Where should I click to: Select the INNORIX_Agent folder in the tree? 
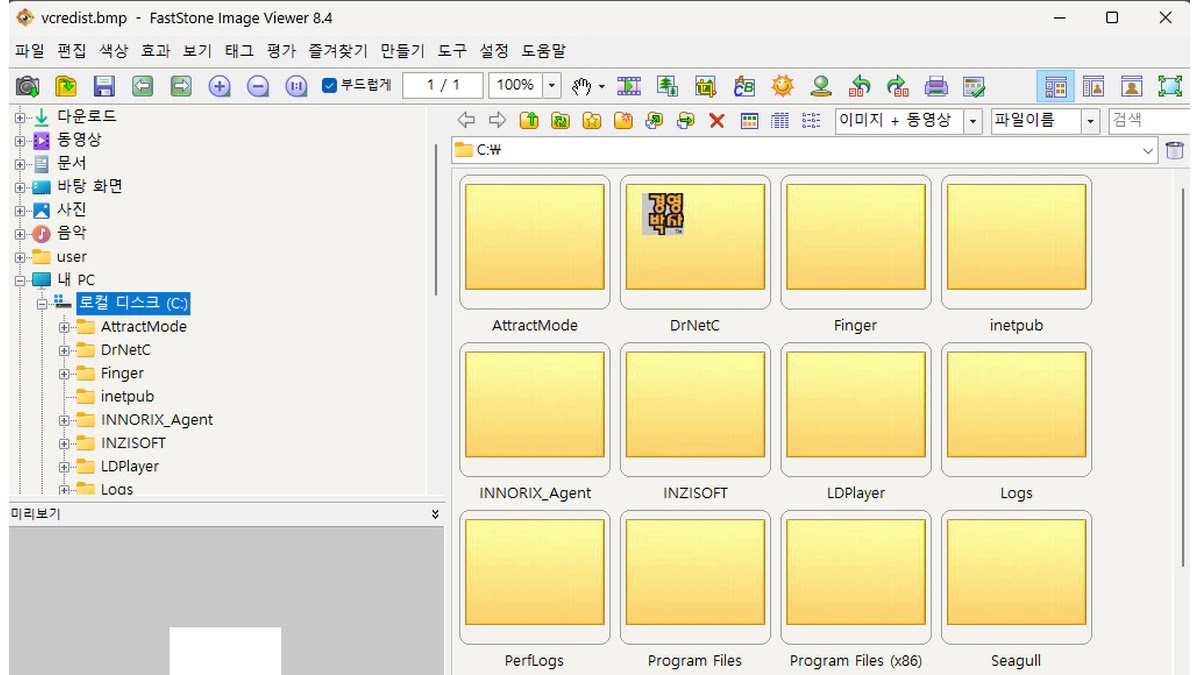point(157,420)
